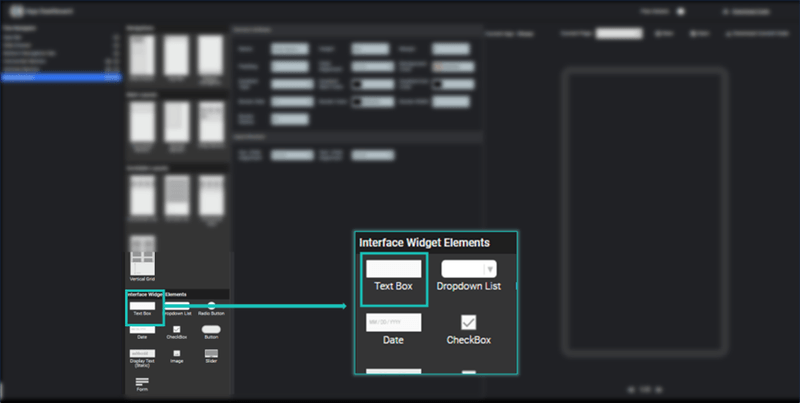
Task: Open the enlarged Dropdown List arrow in the callout
Action: click(x=489, y=268)
